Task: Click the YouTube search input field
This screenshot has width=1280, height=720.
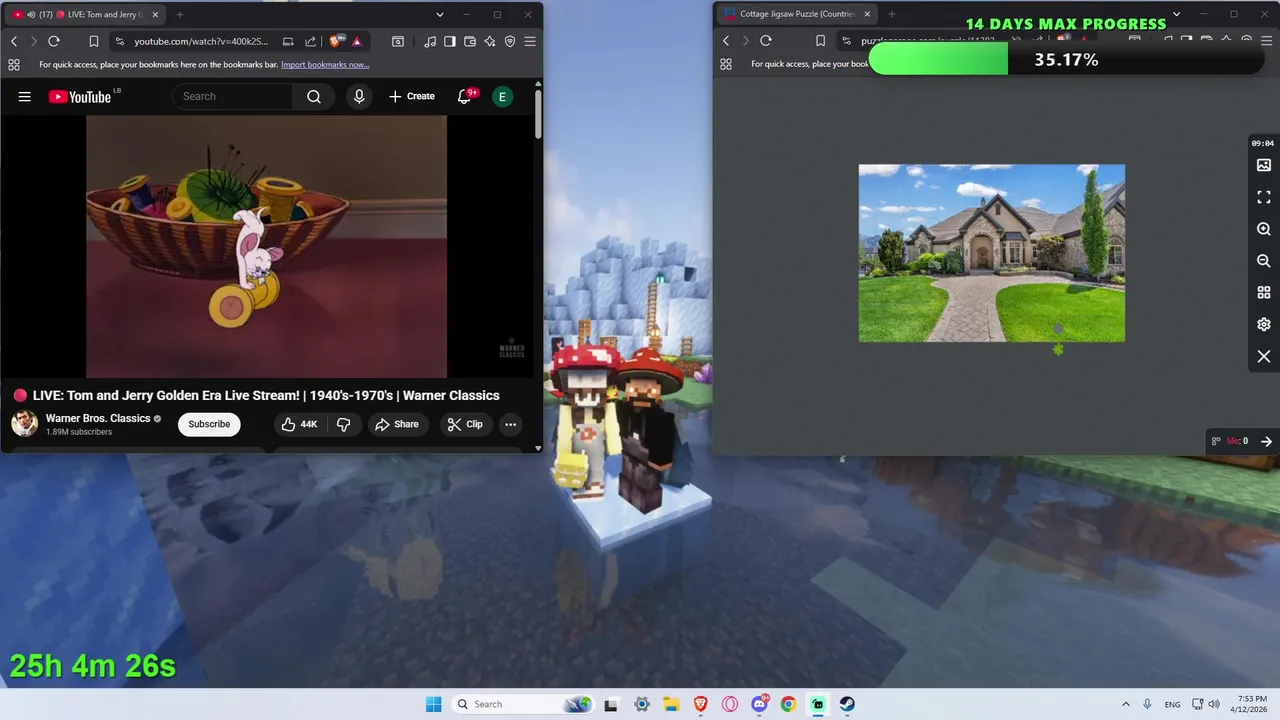Action: coord(233,96)
